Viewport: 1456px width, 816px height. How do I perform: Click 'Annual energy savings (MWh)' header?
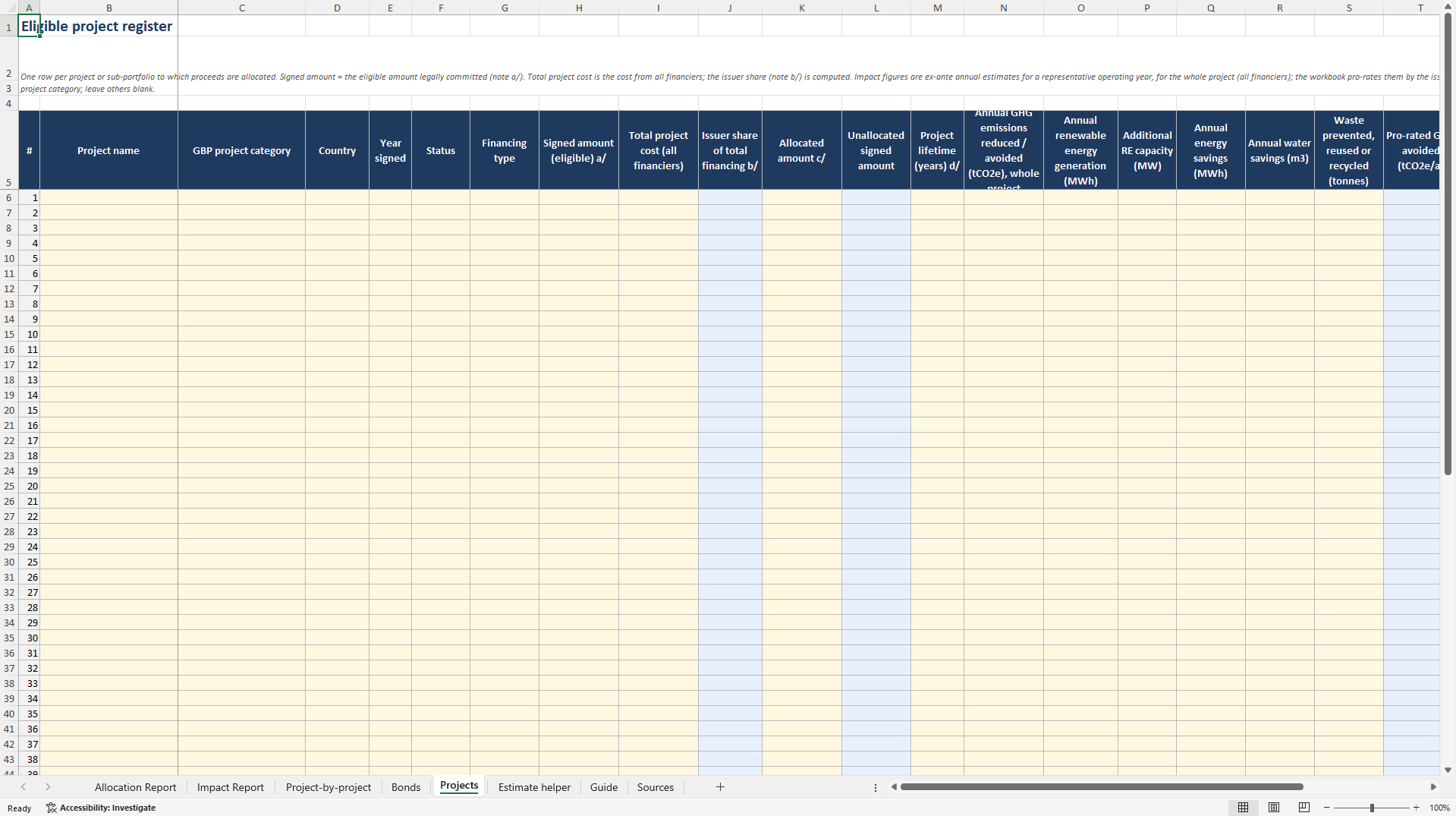tap(1210, 150)
